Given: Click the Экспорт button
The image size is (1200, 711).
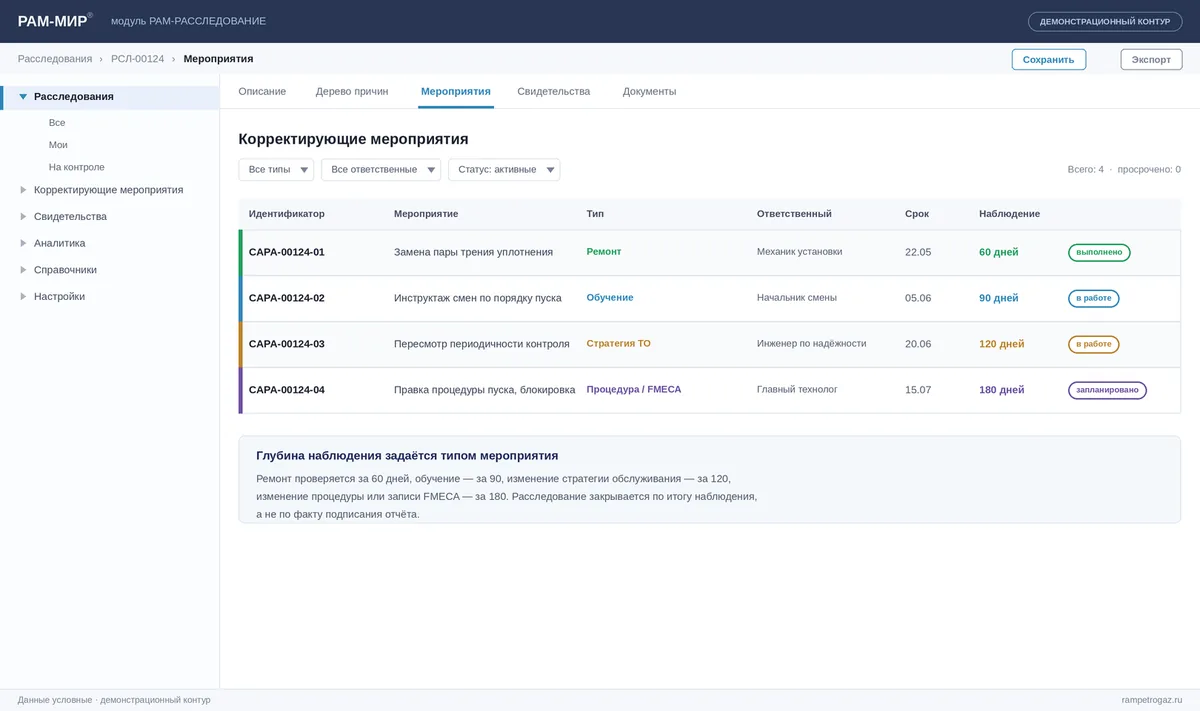Looking at the screenshot, I should tap(1151, 59).
